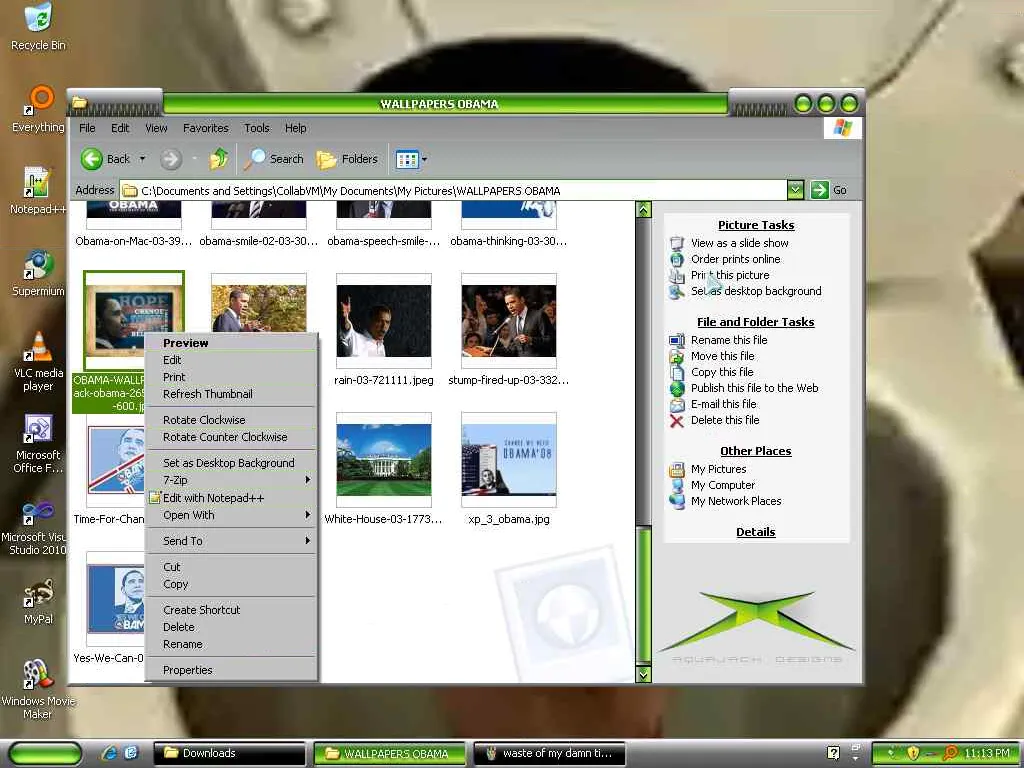Click E-mail this file task
The width and height of the screenshot is (1024, 768).
724,404
